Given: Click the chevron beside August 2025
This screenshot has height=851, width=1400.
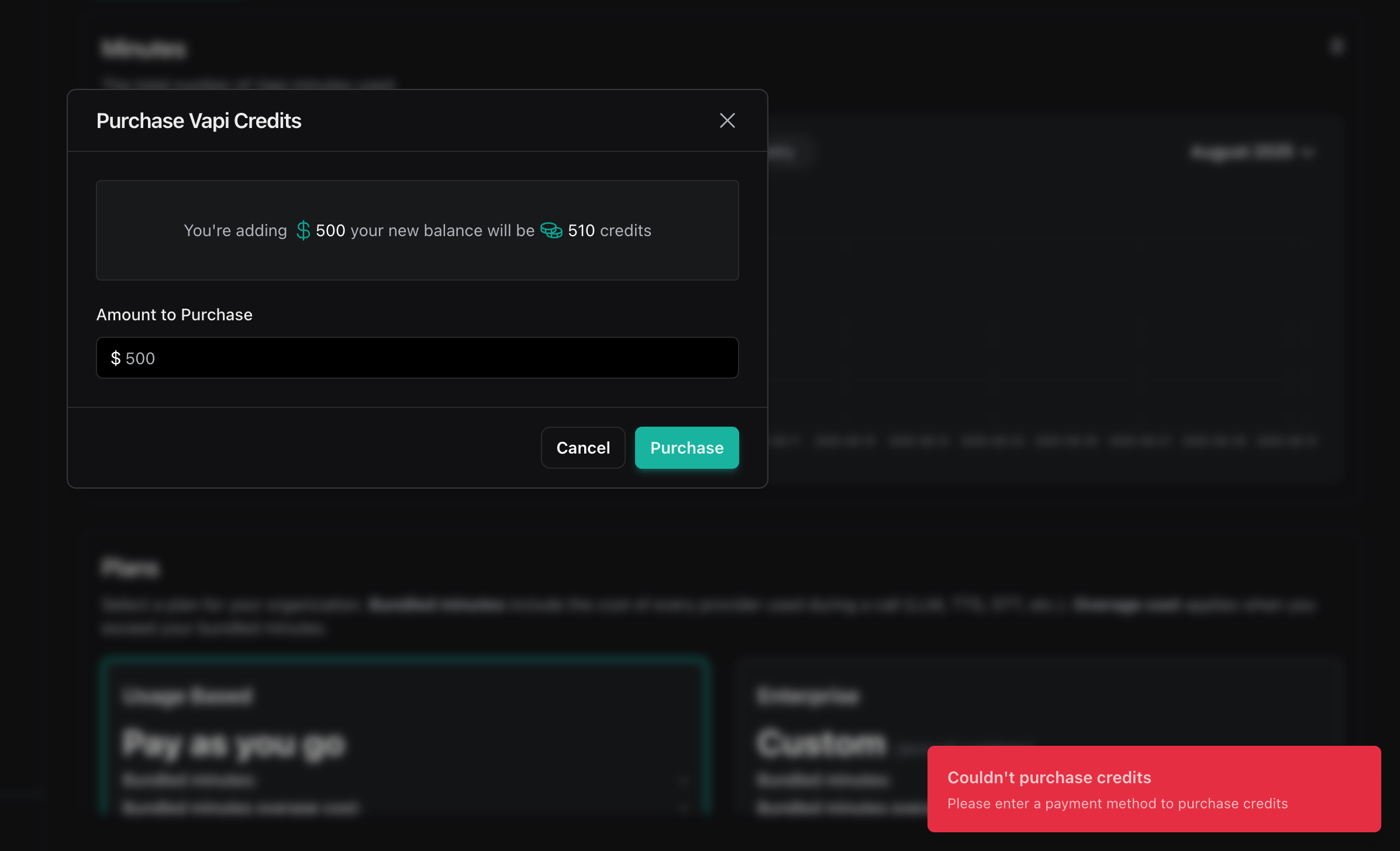Looking at the screenshot, I should pyautogui.click(x=1309, y=153).
